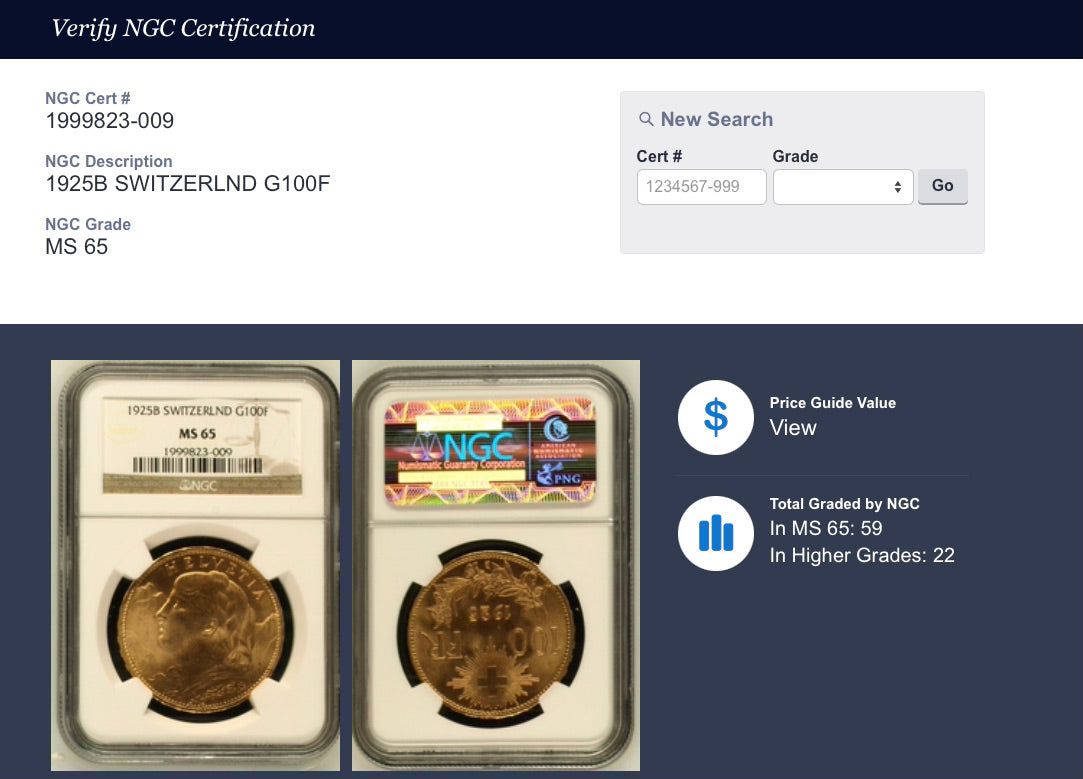Click the MS 65 grade value text
1083x779 pixels.
pyautogui.click(x=77, y=247)
